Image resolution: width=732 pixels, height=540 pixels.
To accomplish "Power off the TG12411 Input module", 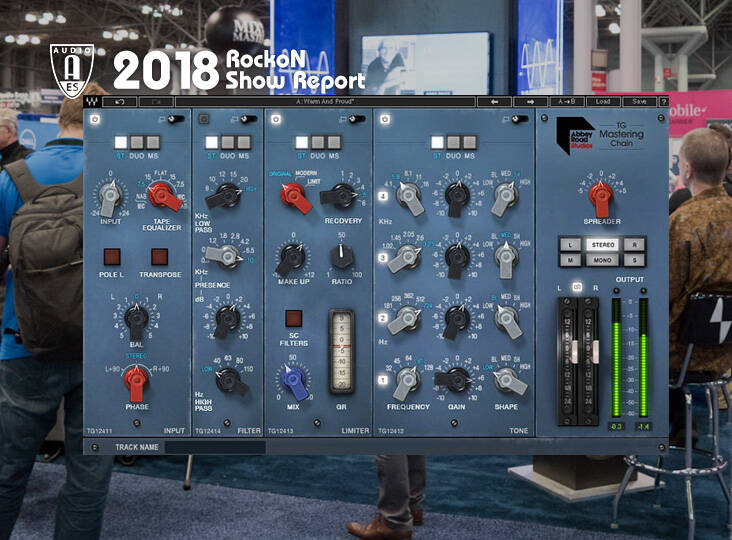I will [x=95, y=119].
